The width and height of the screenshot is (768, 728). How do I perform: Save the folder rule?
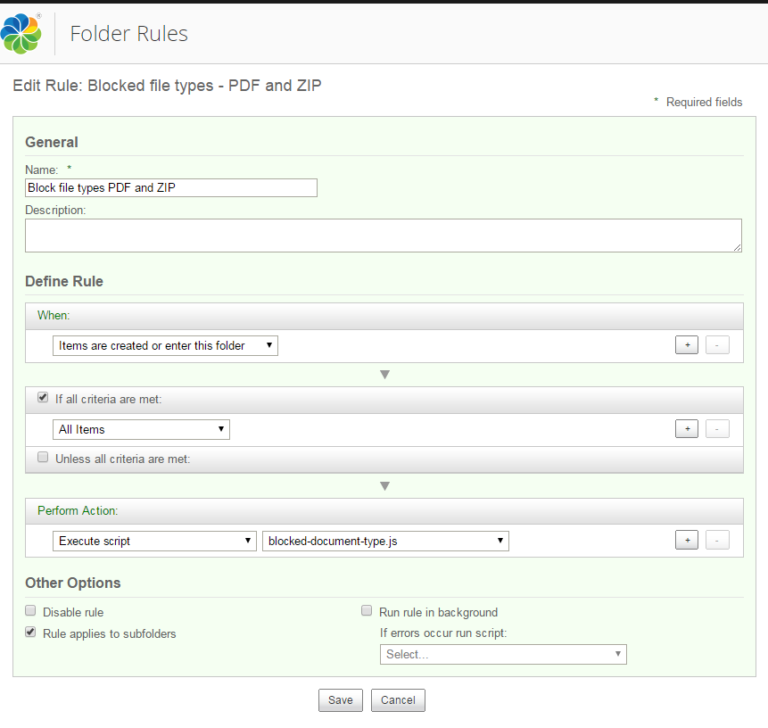click(340, 700)
